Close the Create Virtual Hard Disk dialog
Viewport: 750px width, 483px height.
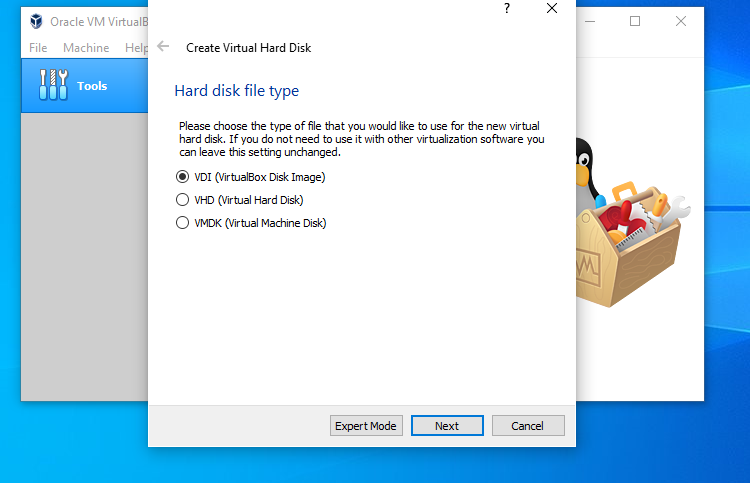click(x=552, y=8)
